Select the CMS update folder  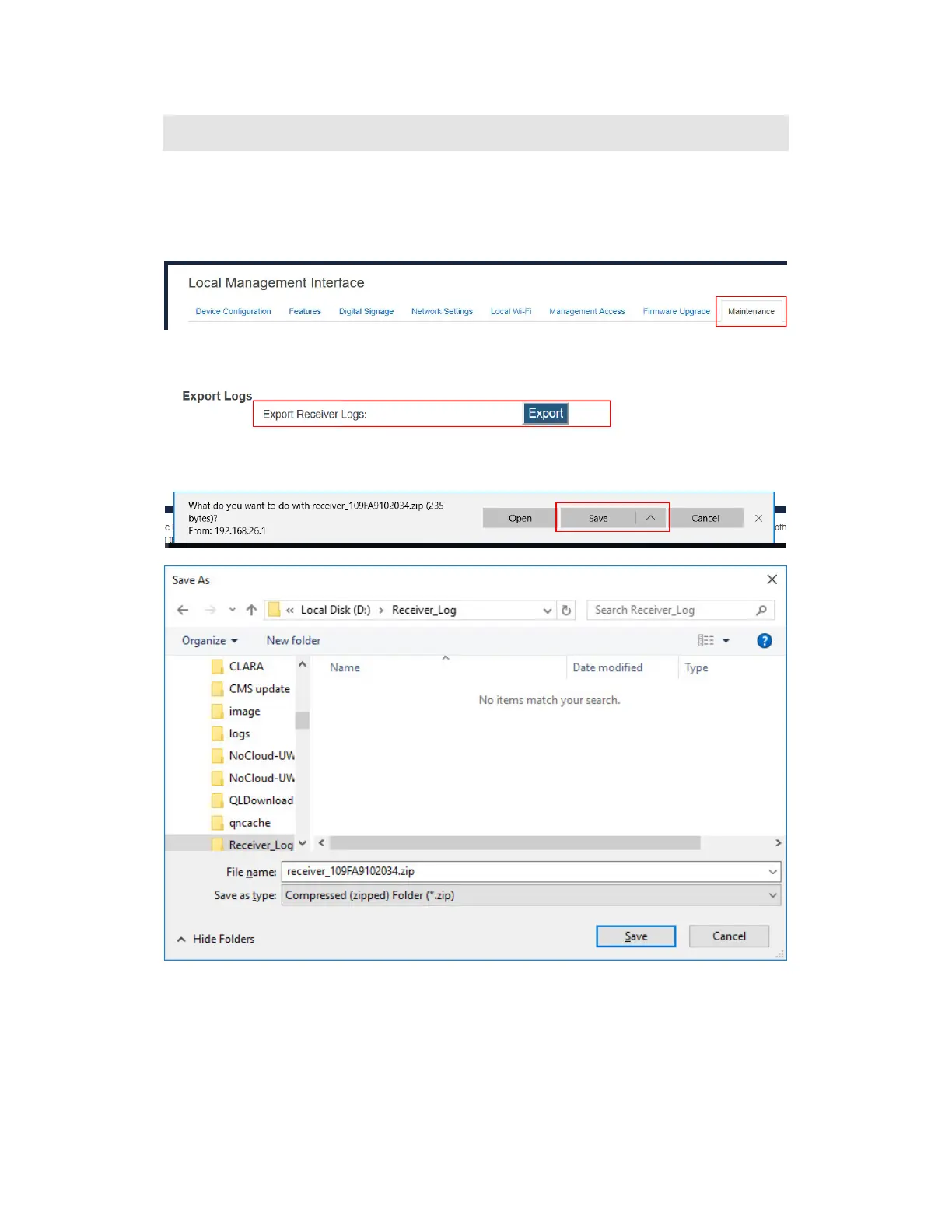[x=259, y=689]
